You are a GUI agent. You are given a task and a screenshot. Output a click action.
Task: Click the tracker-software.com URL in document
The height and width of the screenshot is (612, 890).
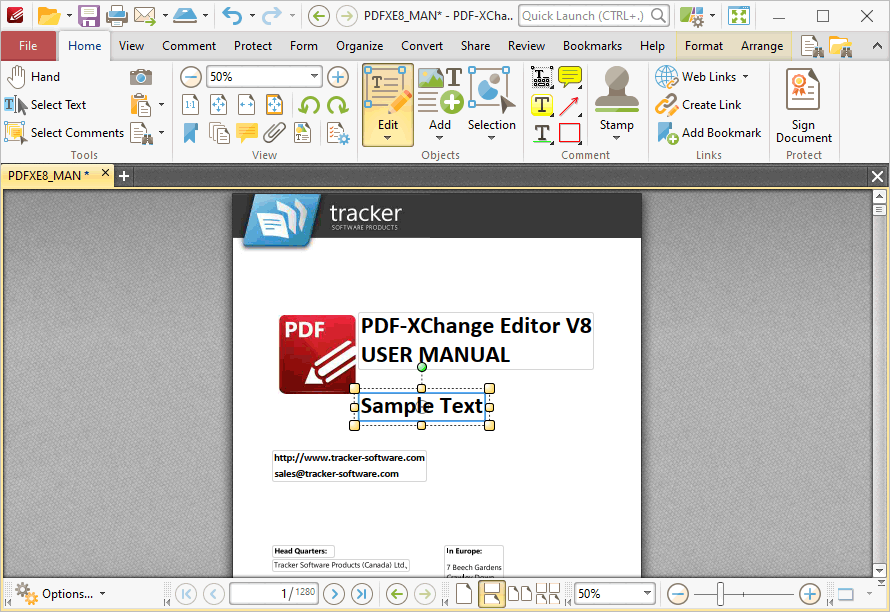point(349,458)
